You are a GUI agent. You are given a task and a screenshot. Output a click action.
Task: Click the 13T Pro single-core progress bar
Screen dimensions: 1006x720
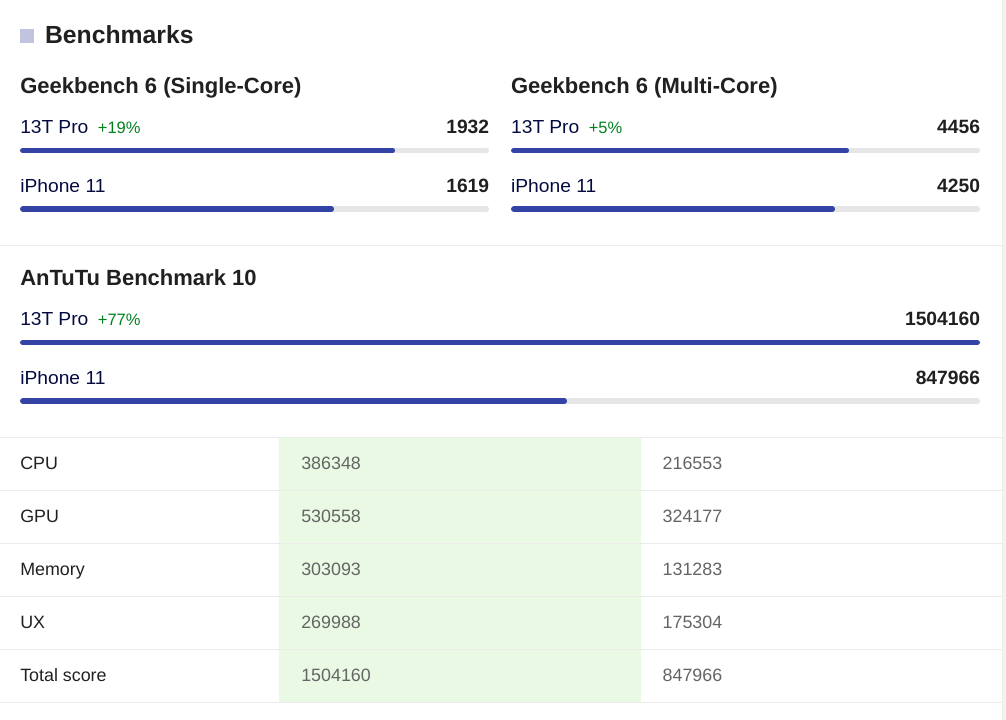point(254,151)
